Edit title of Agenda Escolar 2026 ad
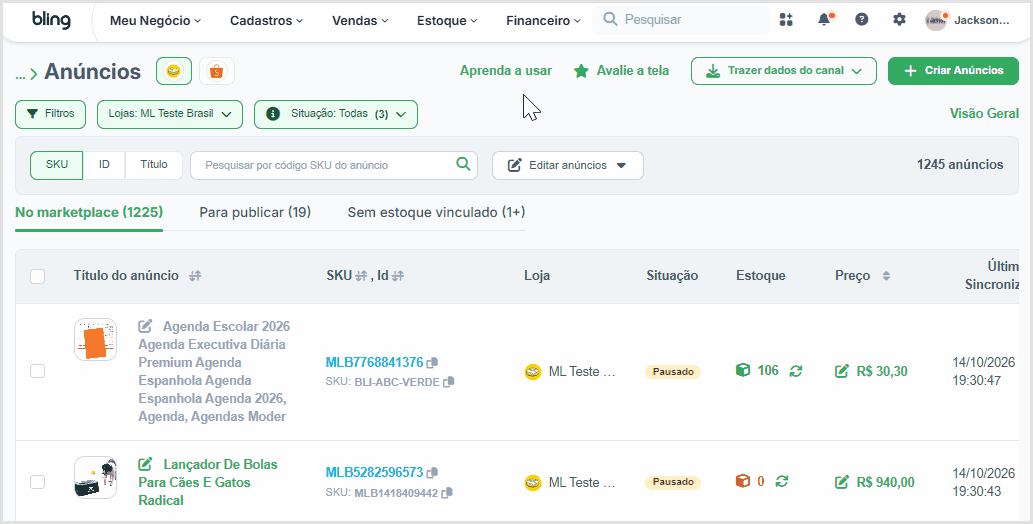Screen dimensions: 1033x524 [x=146, y=326]
